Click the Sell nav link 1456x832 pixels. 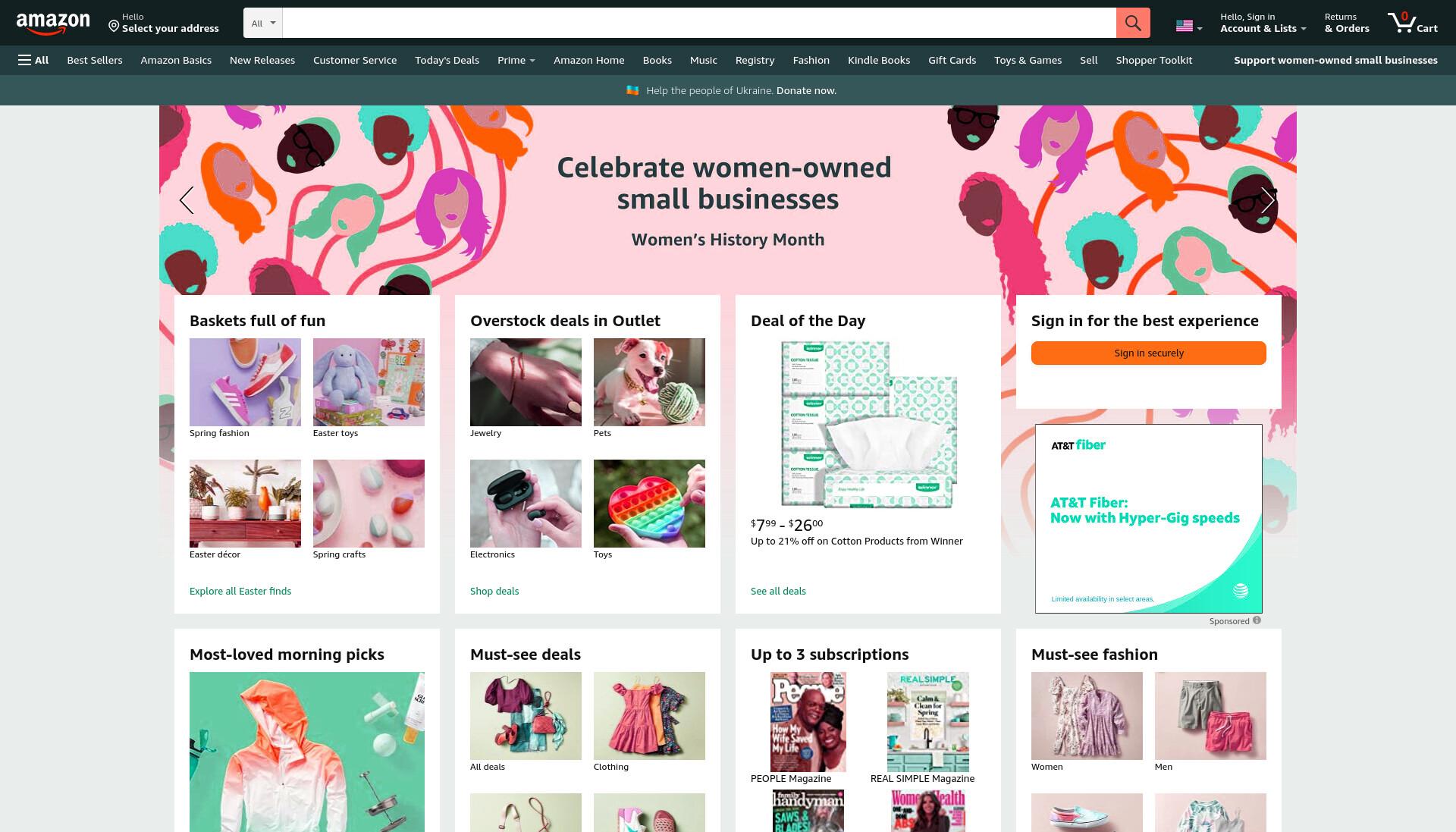pyautogui.click(x=1089, y=60)
